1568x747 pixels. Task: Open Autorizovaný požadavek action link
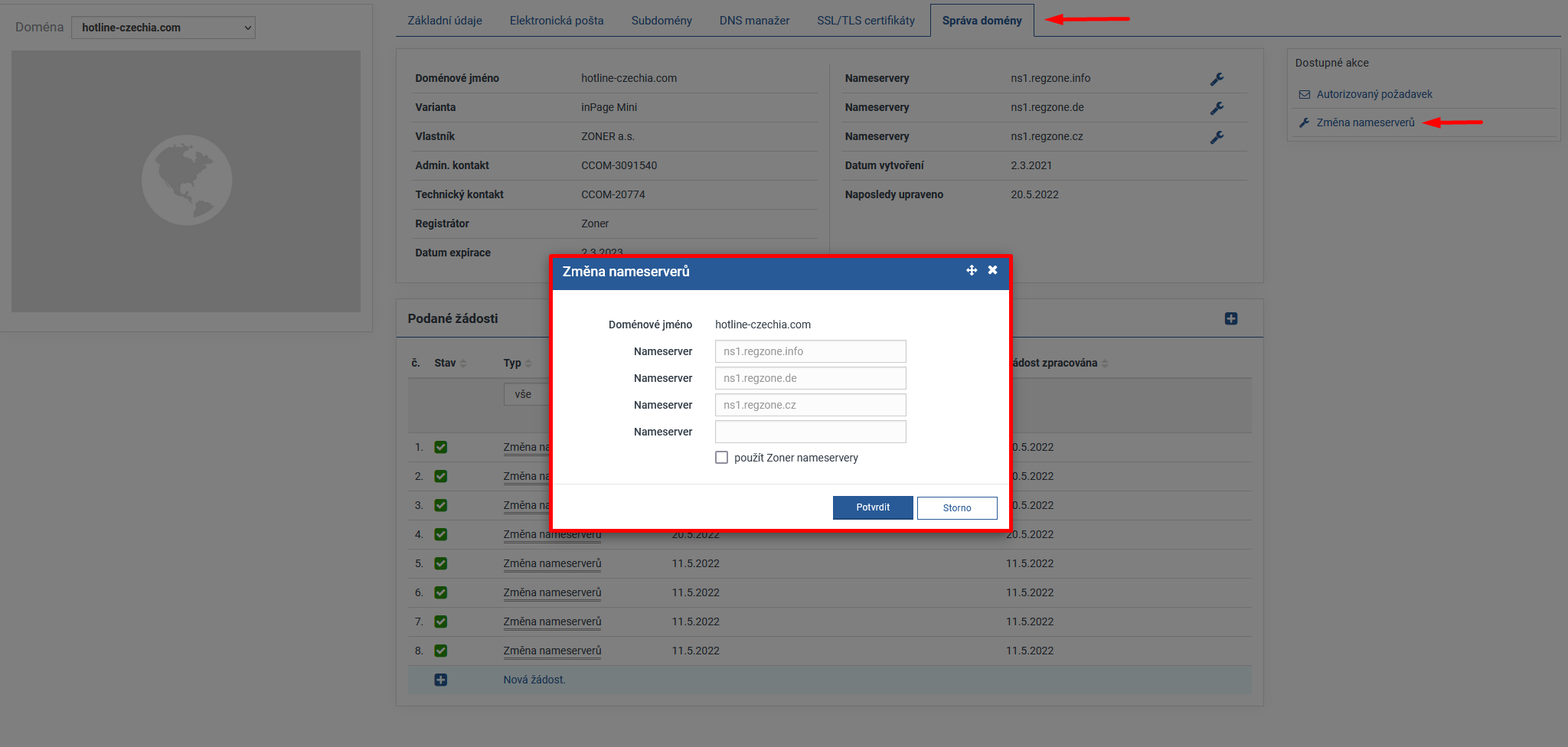(1374, 94)
